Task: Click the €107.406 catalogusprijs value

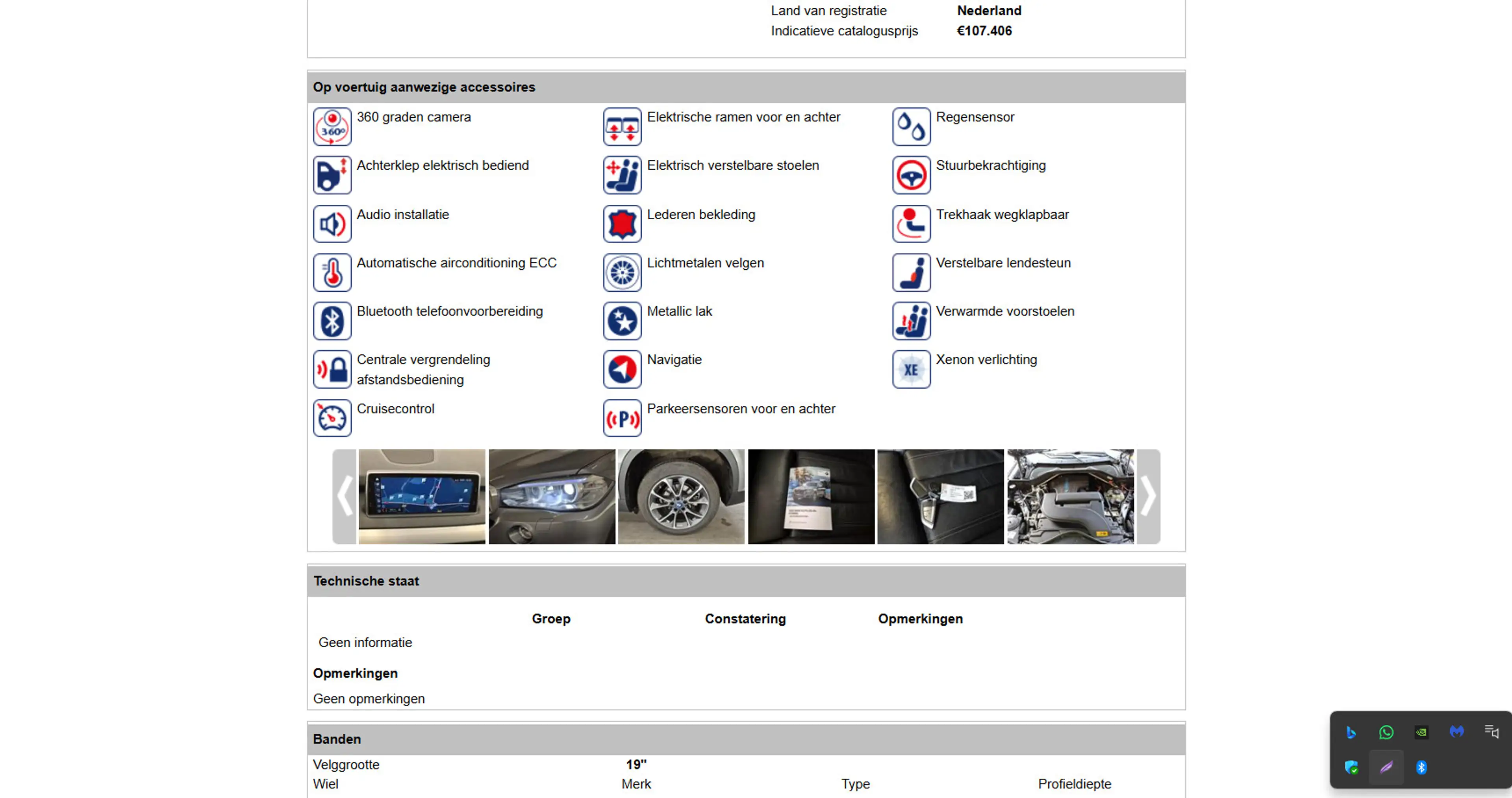Action: click(984, 31)
